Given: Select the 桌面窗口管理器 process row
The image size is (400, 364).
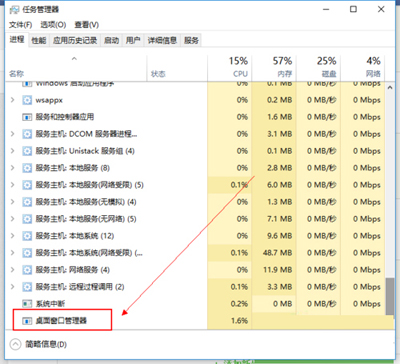Looking at the screenshot, I should click(200, 321).
